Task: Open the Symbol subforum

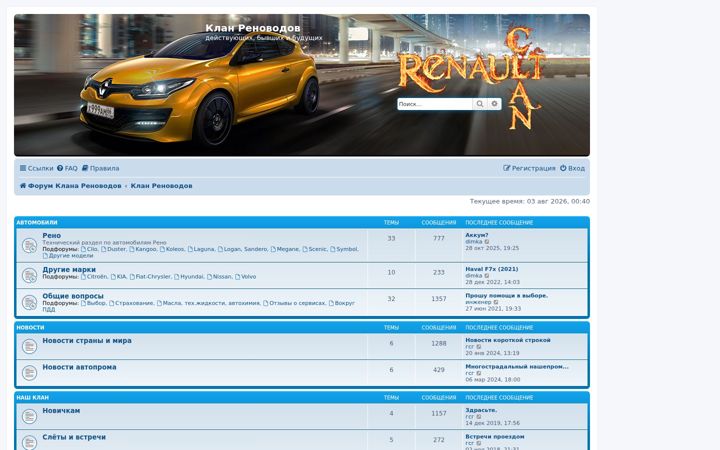Action: click(344, 249)
